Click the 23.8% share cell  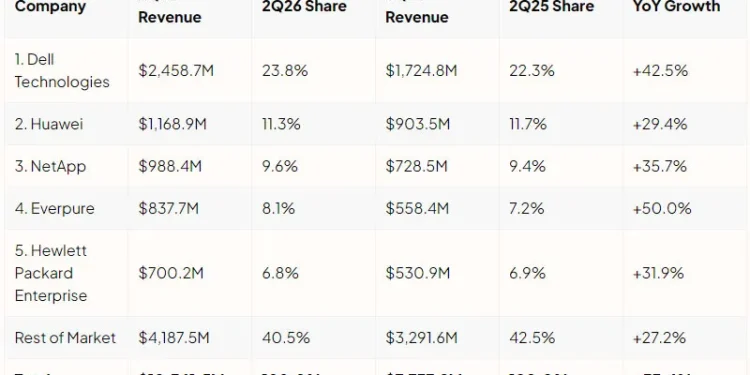[x=285, y=71]
